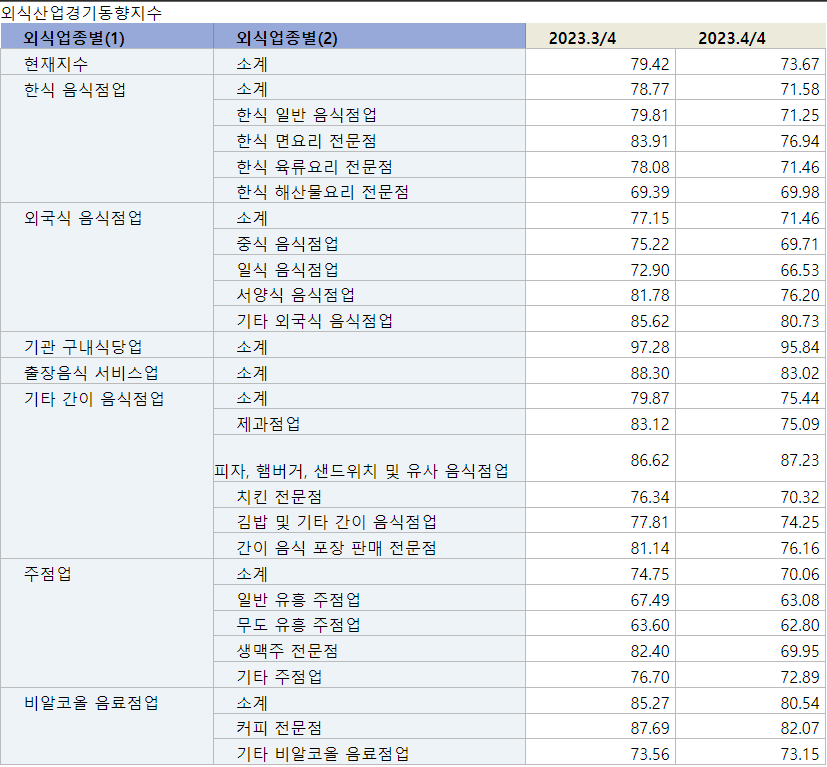Click the 외식업종별(2) column header
This screenshot has height=767, width=827.
point(369,37)
